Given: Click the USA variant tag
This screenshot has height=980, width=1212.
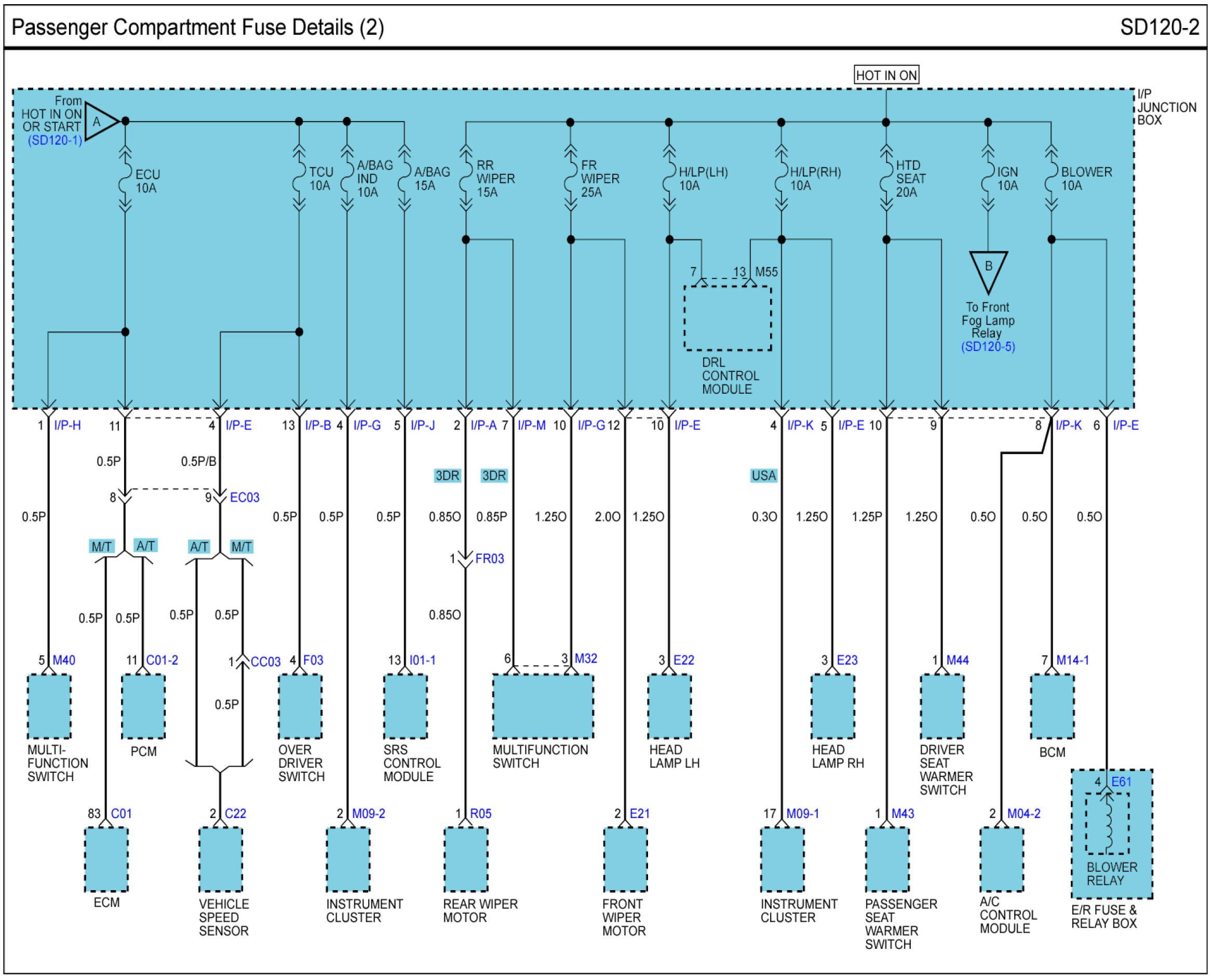Looking at the screenshot, I should pos(763,476).
